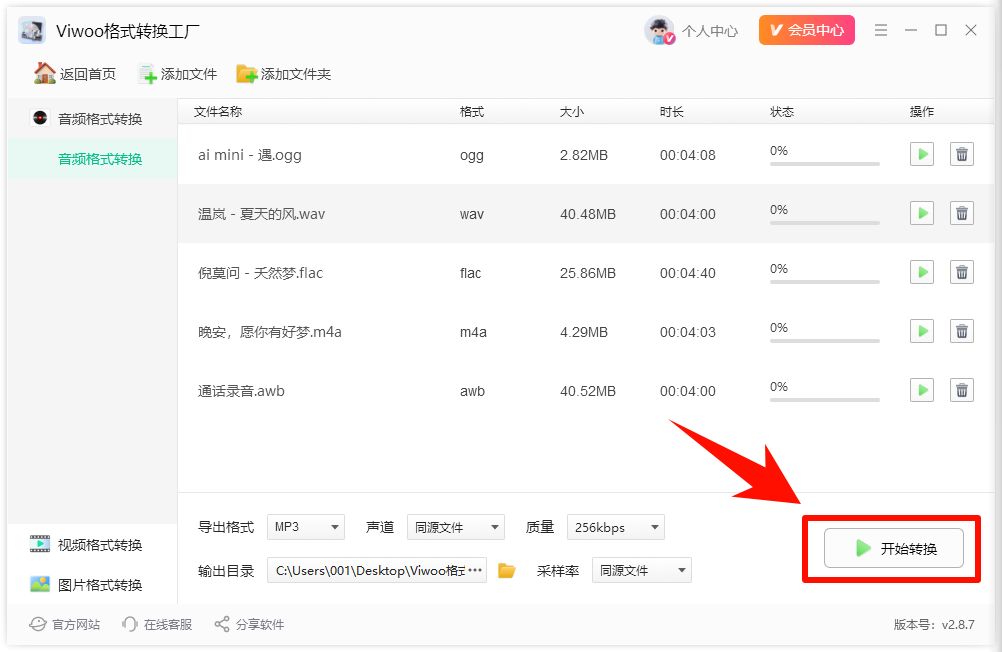Play ai mini - 遇.ogg file
This screenshot has width=1002, height=652.
pyautogui.click(x=921, y=154)
